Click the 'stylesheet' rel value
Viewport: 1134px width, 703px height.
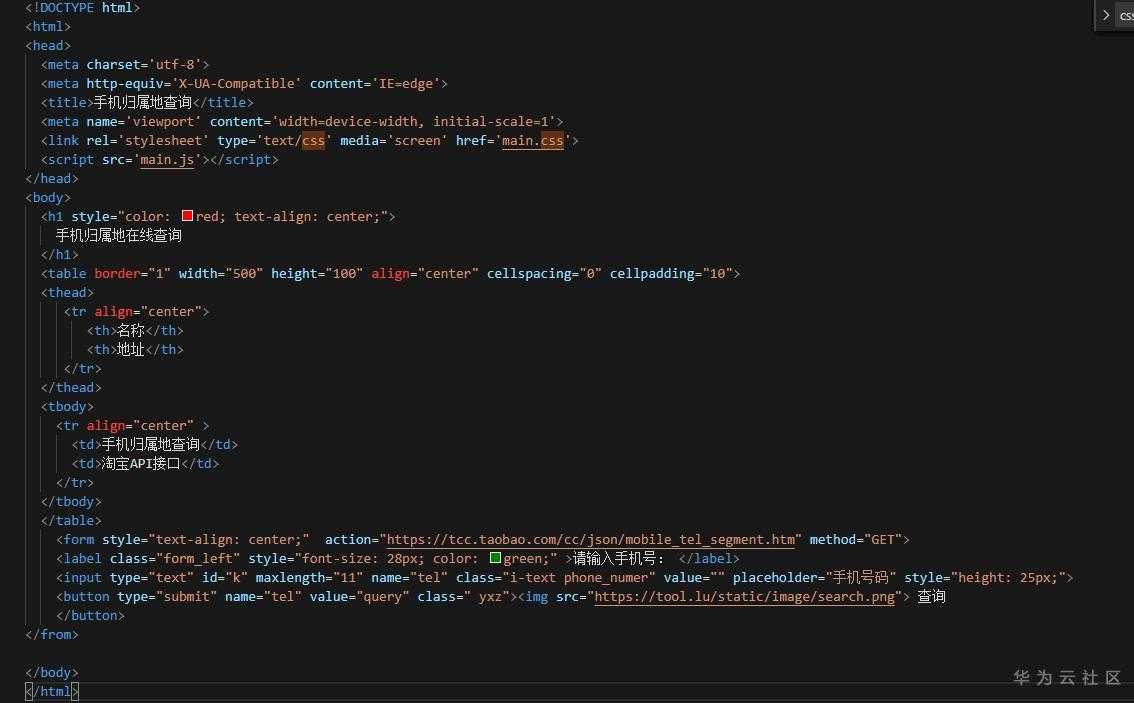[163, 140]
